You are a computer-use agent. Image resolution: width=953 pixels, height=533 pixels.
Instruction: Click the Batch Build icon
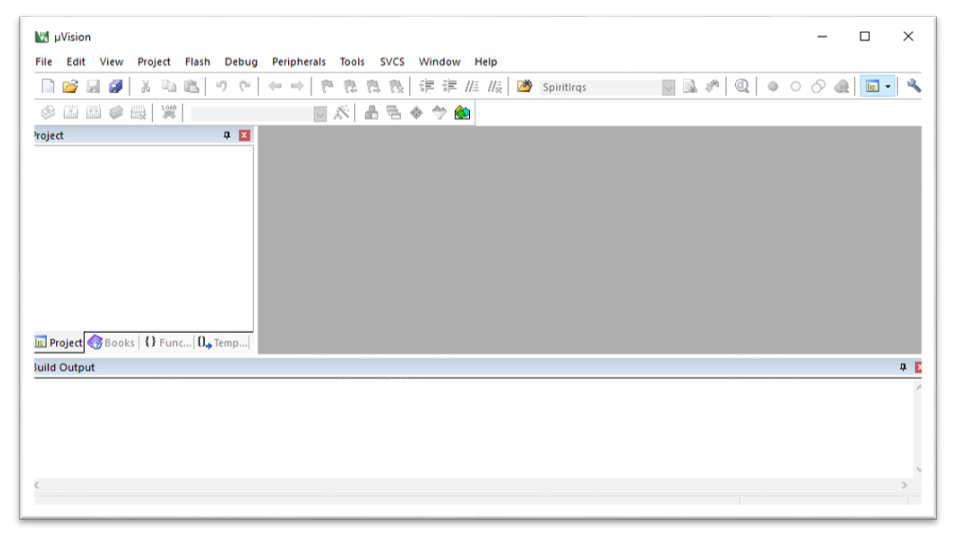(115, 112)
